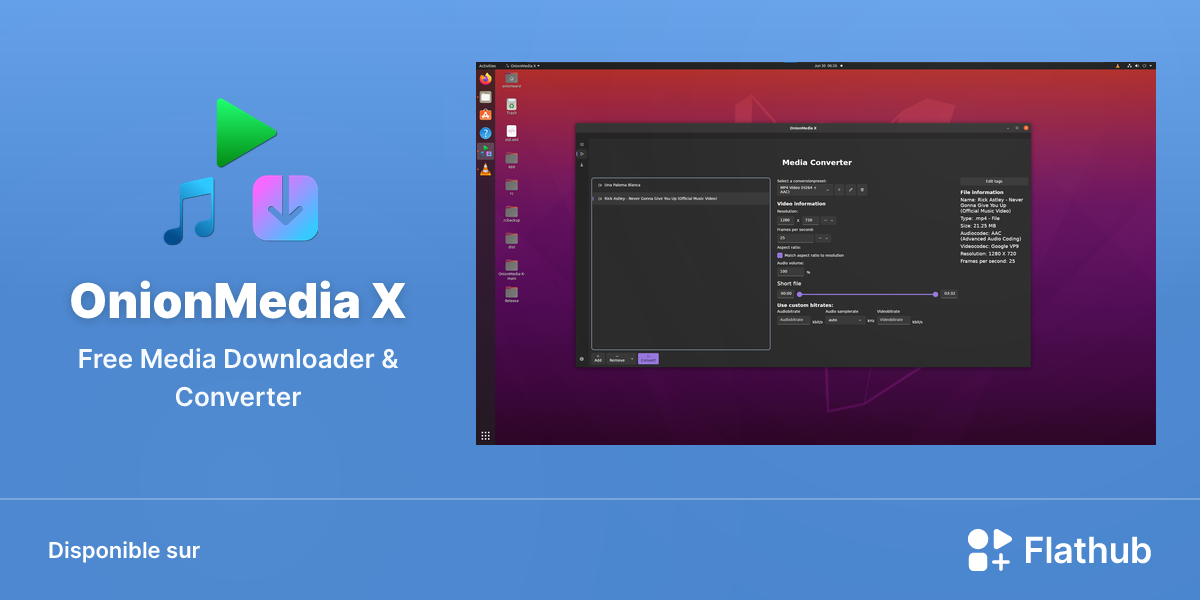
Task: Click the large OnionMedia X logo
Action: [x=240, y=171]
